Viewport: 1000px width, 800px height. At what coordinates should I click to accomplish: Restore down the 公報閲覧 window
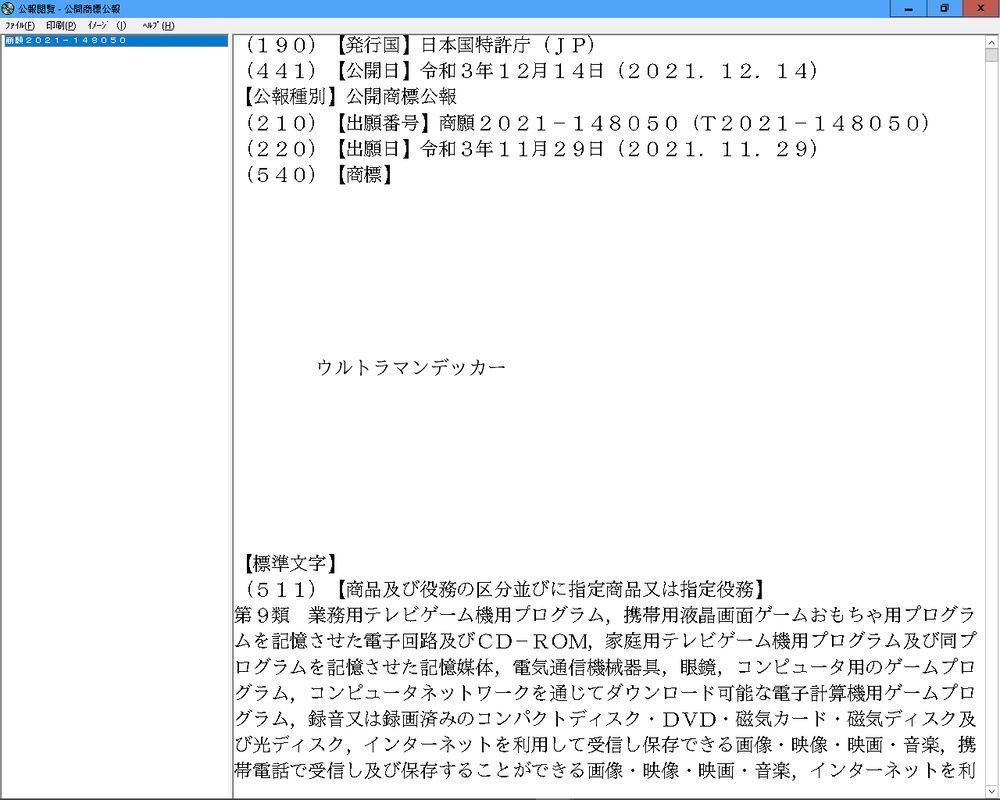click(x=944, y=8)
